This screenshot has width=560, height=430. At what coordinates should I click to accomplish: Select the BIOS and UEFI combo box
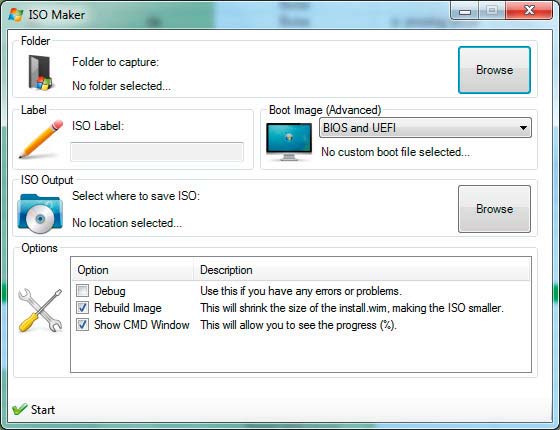[425, 128]
